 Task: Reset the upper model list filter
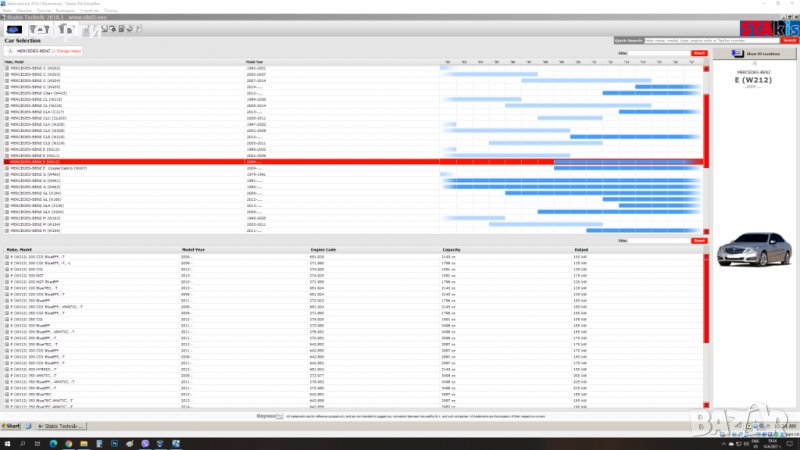(x=699, y=52)
